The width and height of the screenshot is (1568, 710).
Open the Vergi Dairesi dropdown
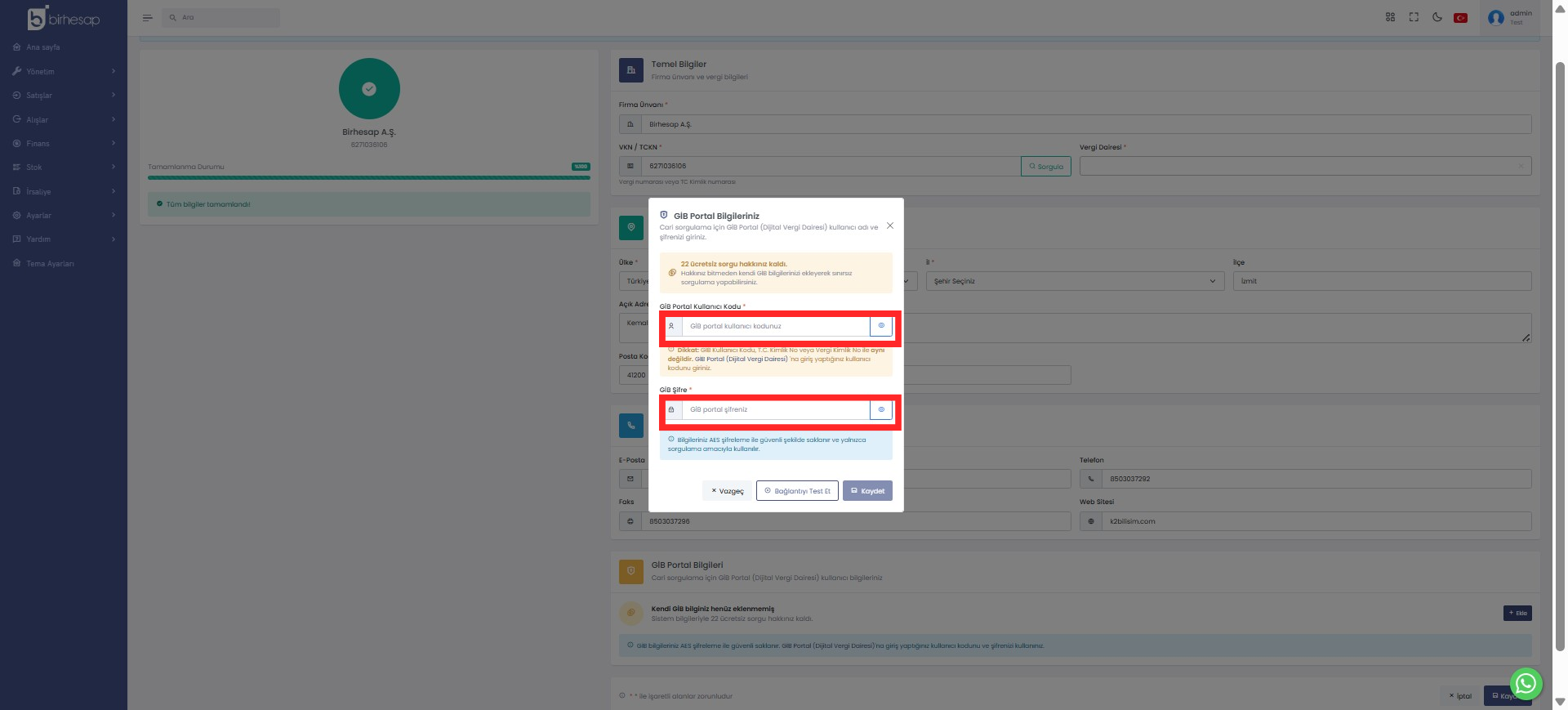[1305, 167]
